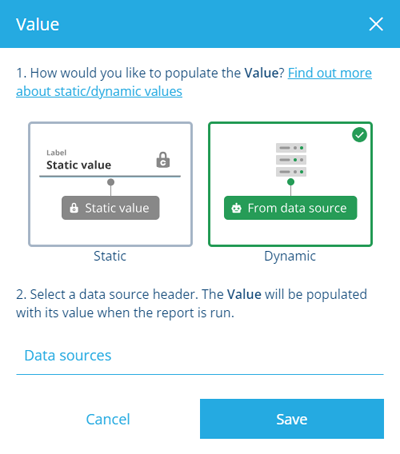Click the server stack icon in Dynamic card

(291, 160)
